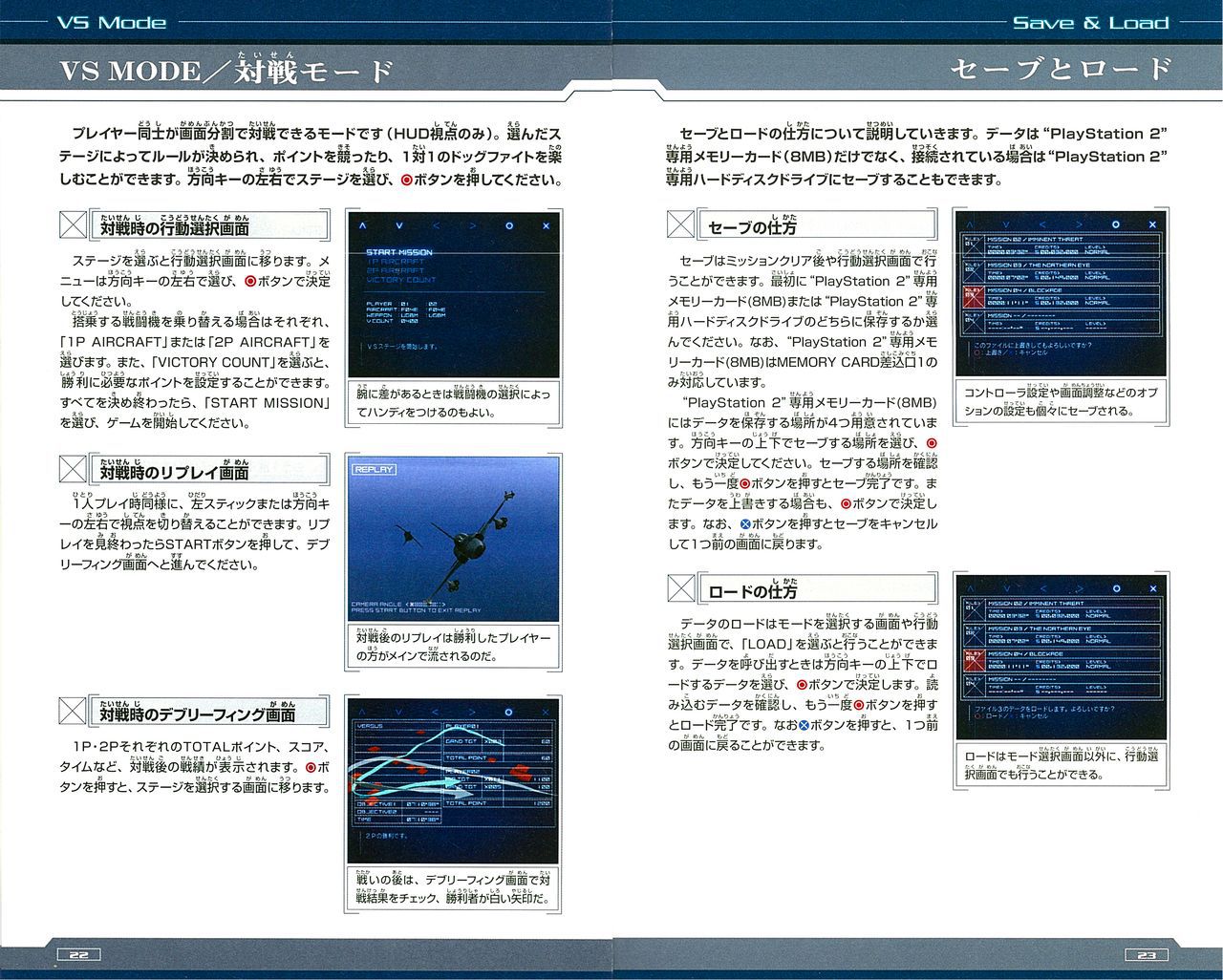Click caption 腕に差があるときは under VS menu screenshot

pos(454,402)
